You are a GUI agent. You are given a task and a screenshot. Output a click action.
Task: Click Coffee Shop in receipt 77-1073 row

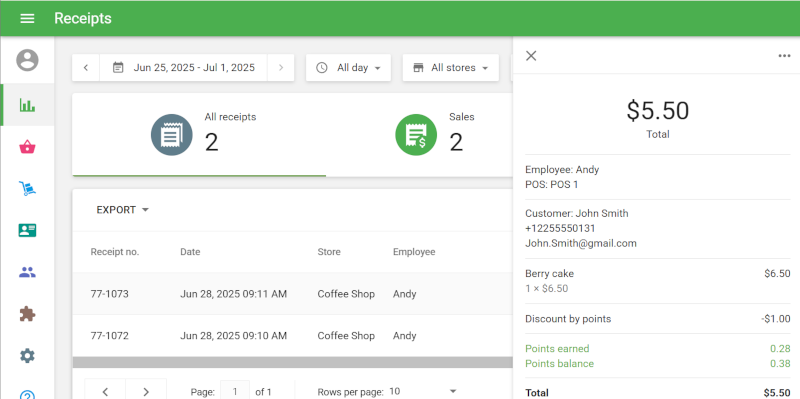coord(346,294)
